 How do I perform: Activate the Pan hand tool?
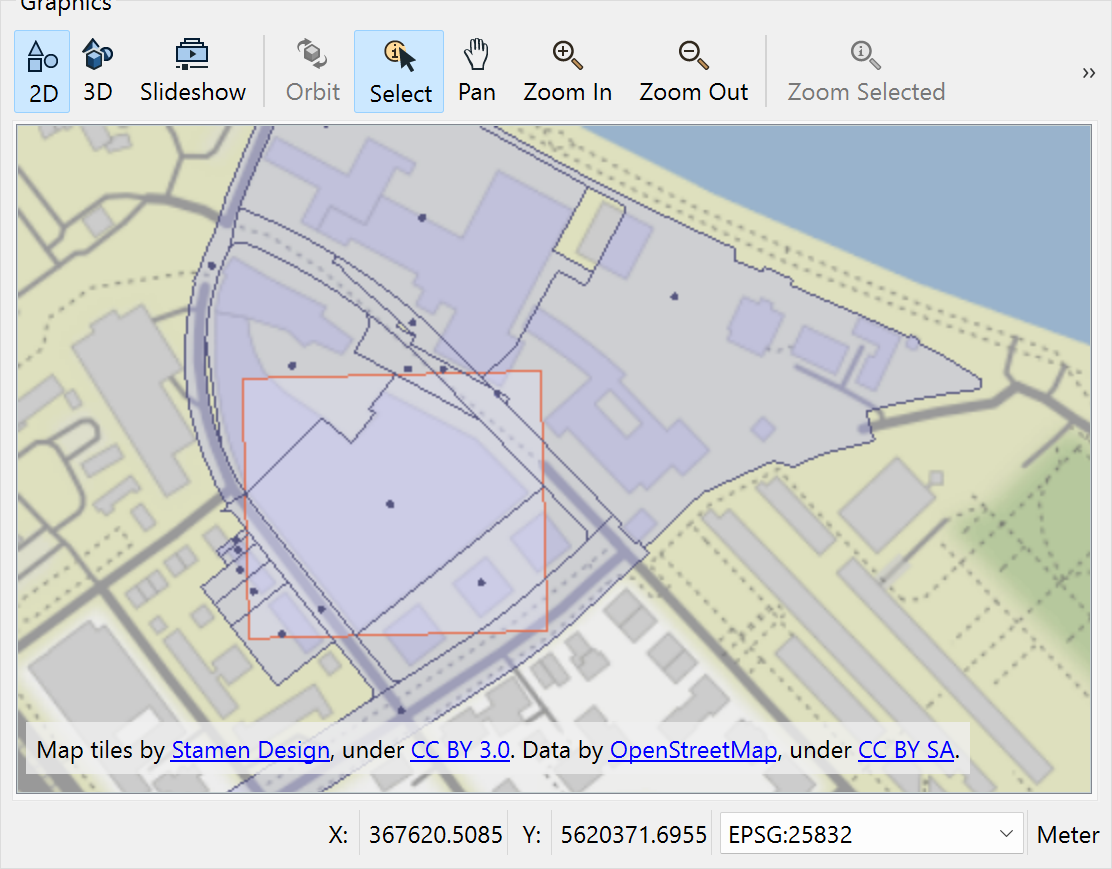[477, 71]
